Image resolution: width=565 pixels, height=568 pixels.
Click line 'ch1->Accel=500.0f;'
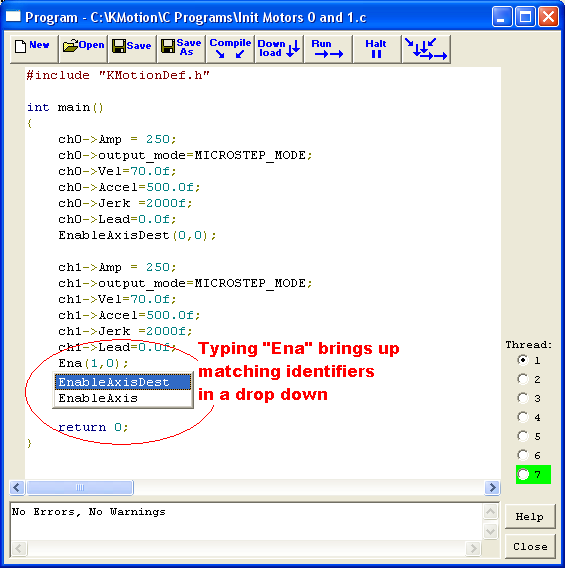129,315
